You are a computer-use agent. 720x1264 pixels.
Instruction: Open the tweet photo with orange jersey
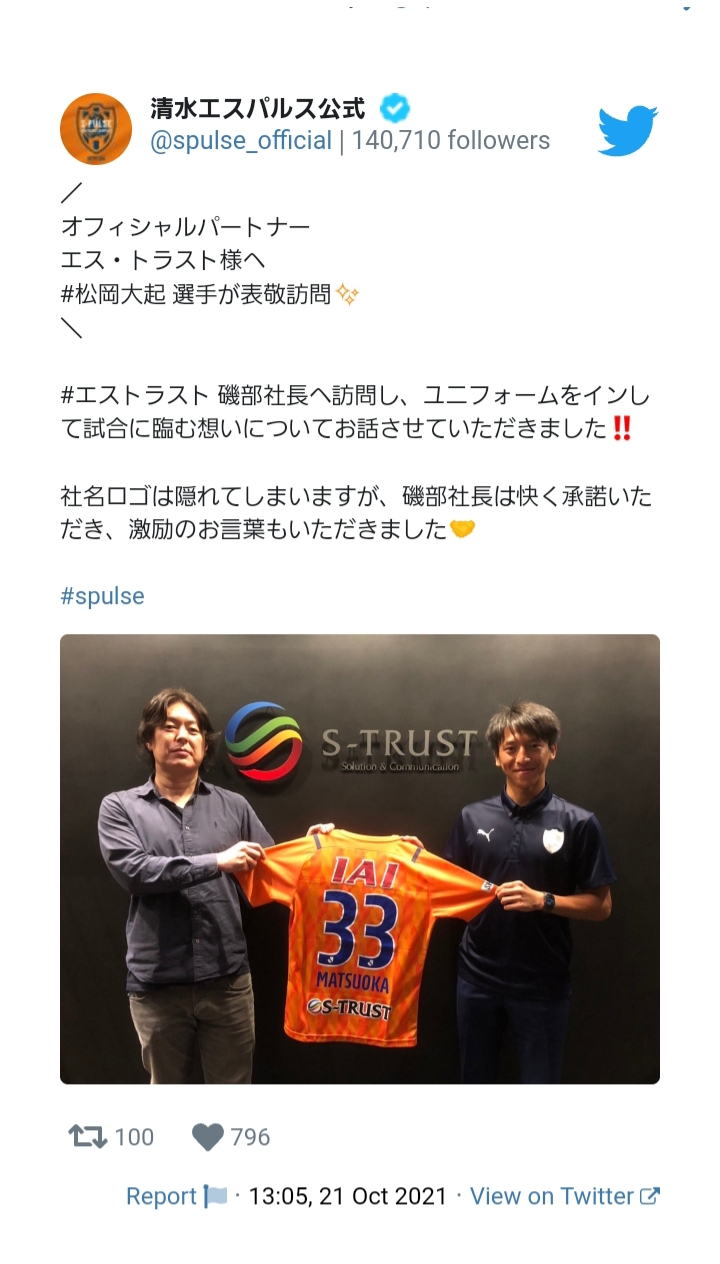pos(360,859)
